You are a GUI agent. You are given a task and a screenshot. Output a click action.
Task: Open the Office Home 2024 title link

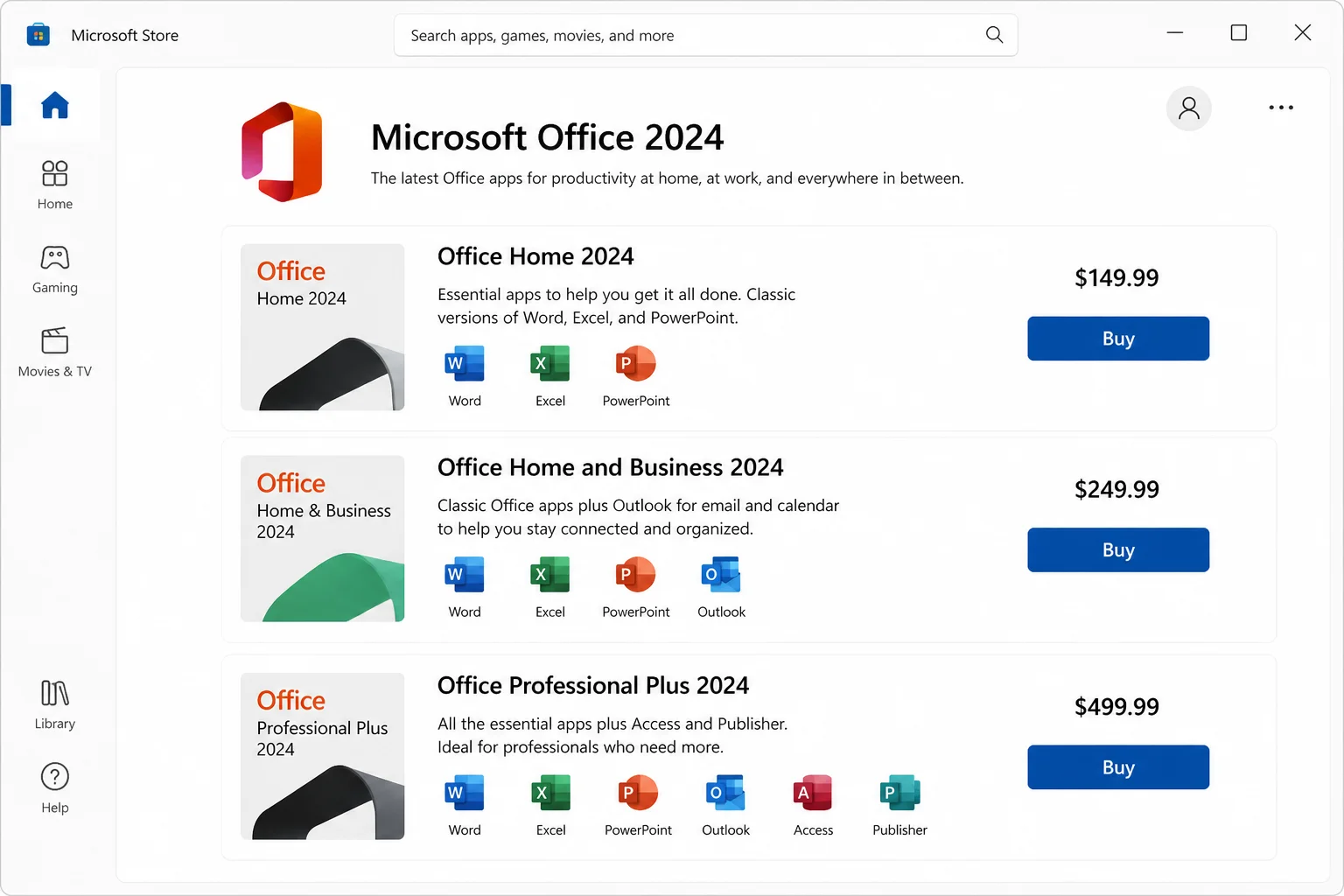pos(535,256)
